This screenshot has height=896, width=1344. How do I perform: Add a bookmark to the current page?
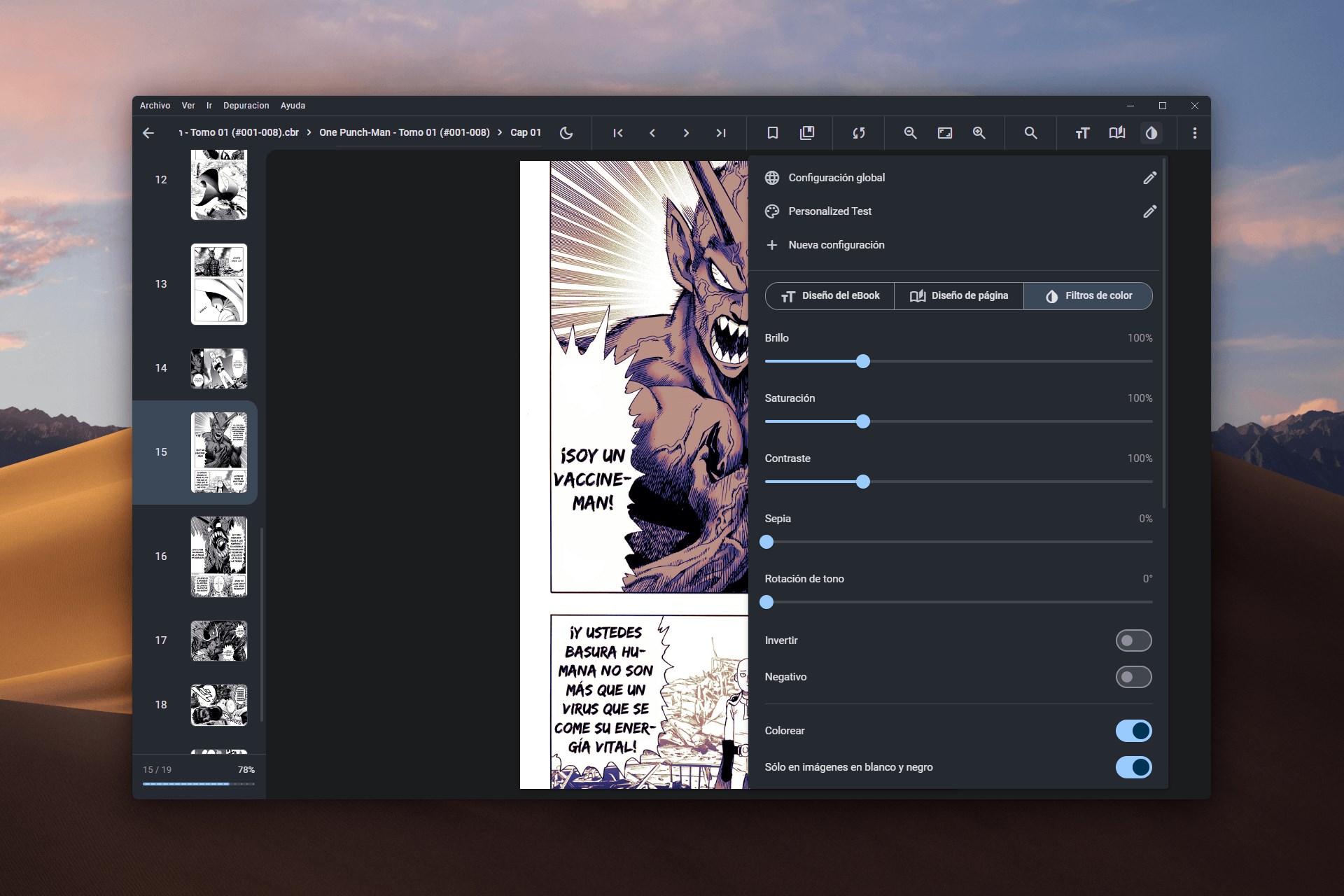click(773, 133)
